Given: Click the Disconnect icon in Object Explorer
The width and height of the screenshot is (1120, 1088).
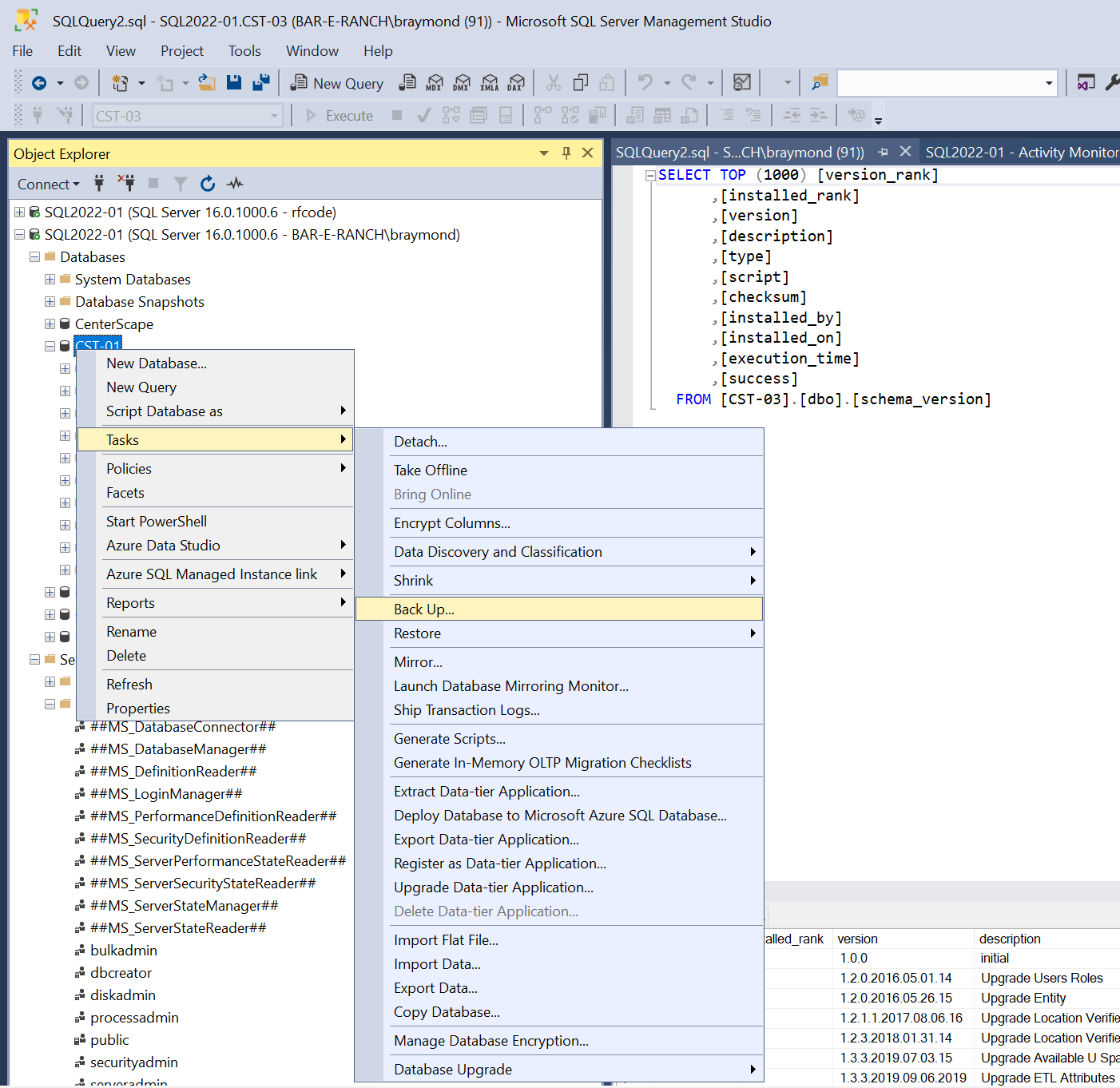Looking at the screenshot, I should tap(126, 184).
